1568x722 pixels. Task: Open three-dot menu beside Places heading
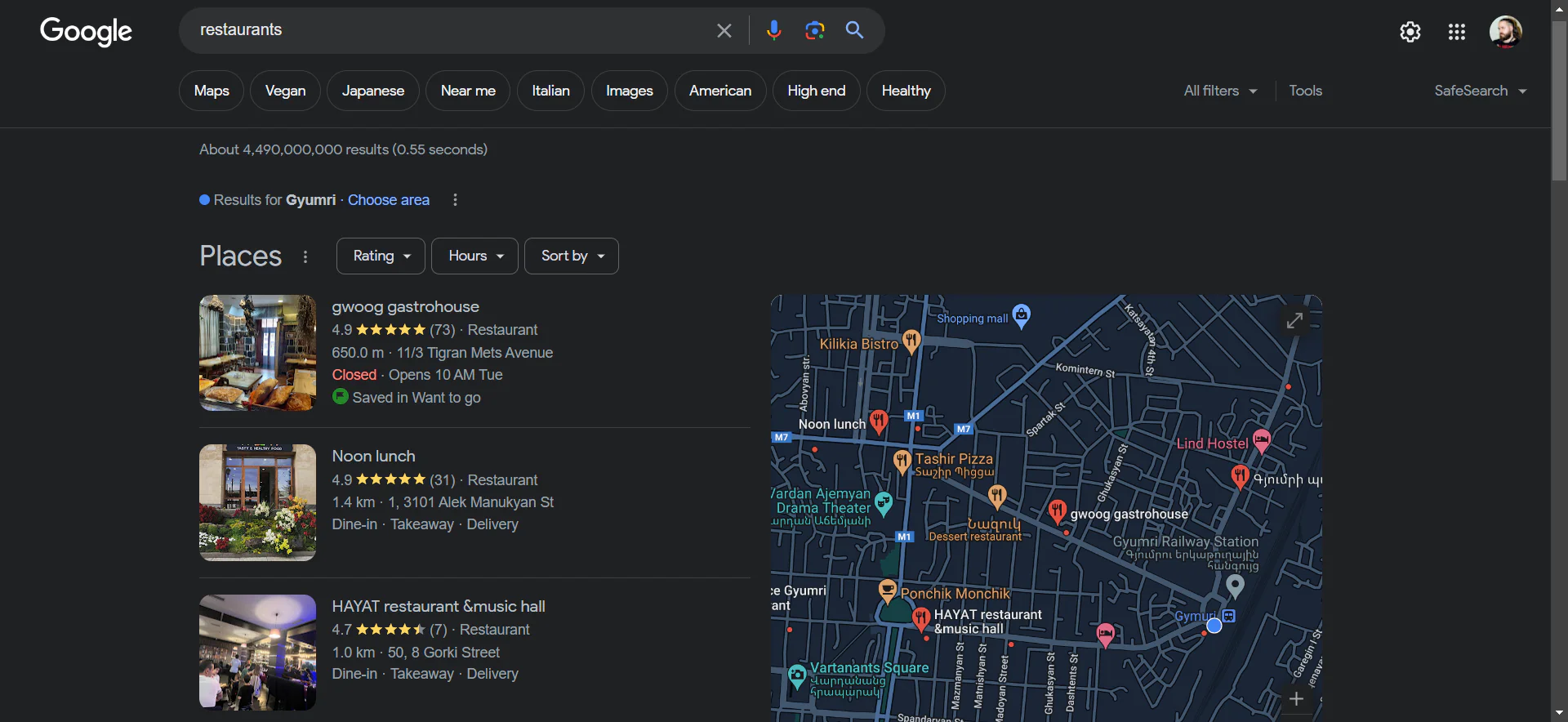(305, 256)
